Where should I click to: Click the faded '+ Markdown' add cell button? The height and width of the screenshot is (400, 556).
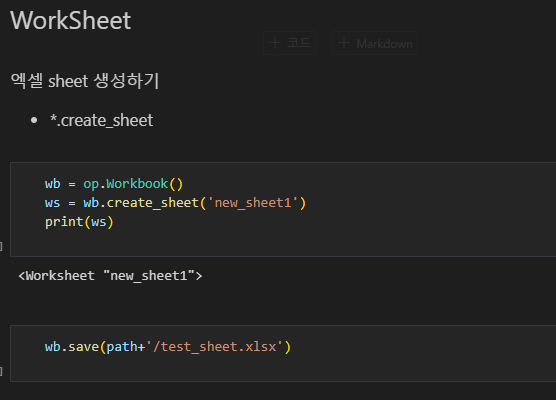pyautogui.click(x=375, y=43)
